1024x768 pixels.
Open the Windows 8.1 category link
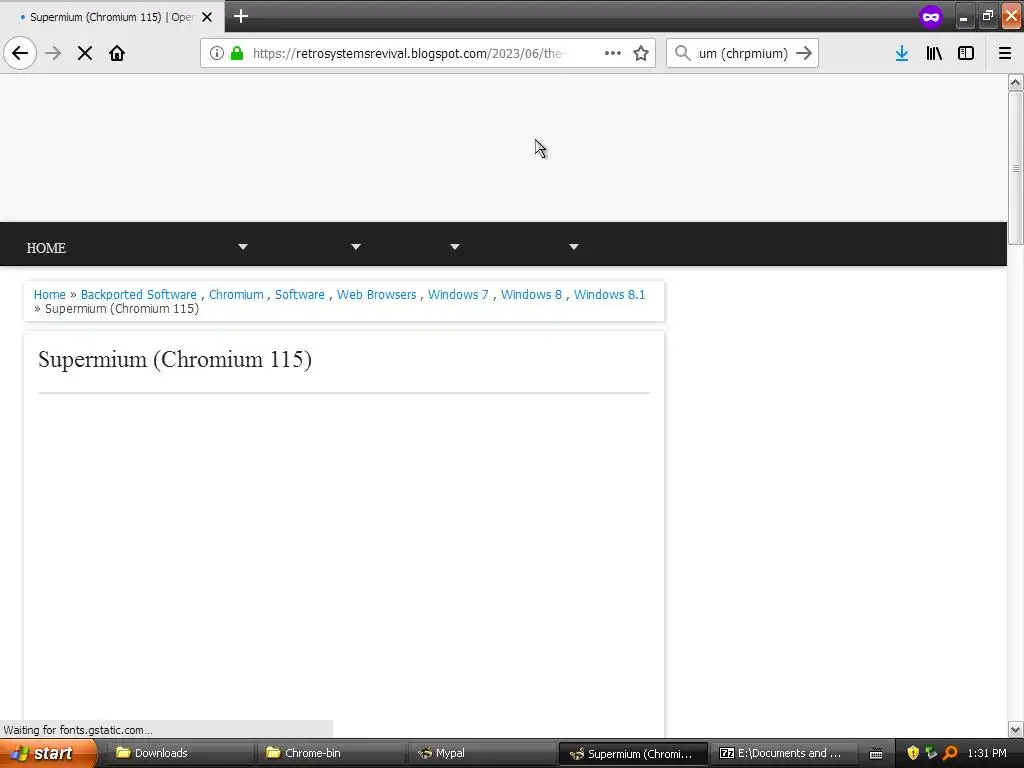[609, 295]
